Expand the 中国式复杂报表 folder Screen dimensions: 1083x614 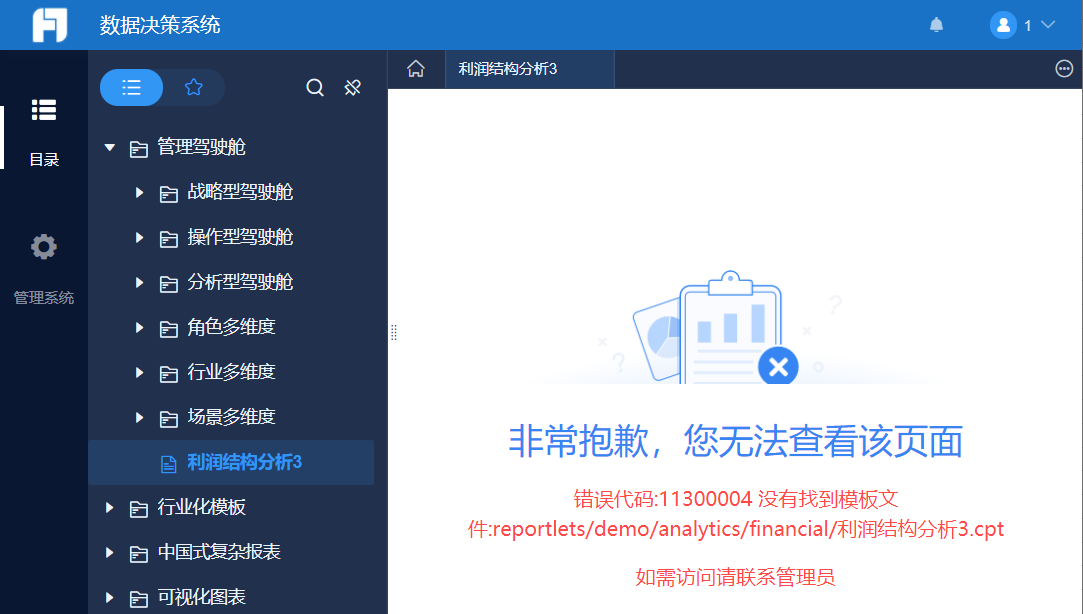coord(109,553)
